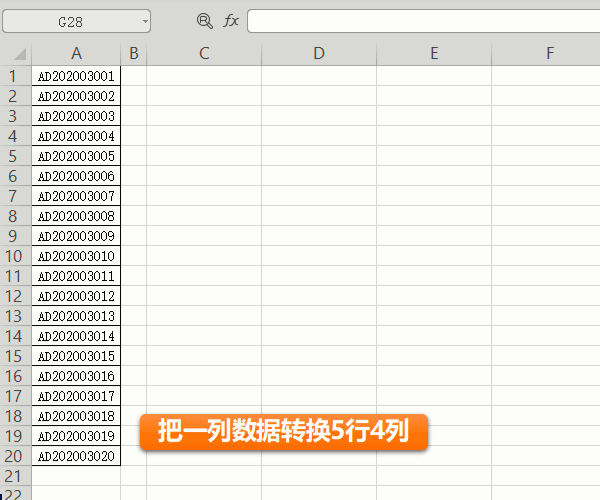Image resolution: width=600 pixels, height=500 pixels.
Task: Select column F header
Action: coord(549,54)
